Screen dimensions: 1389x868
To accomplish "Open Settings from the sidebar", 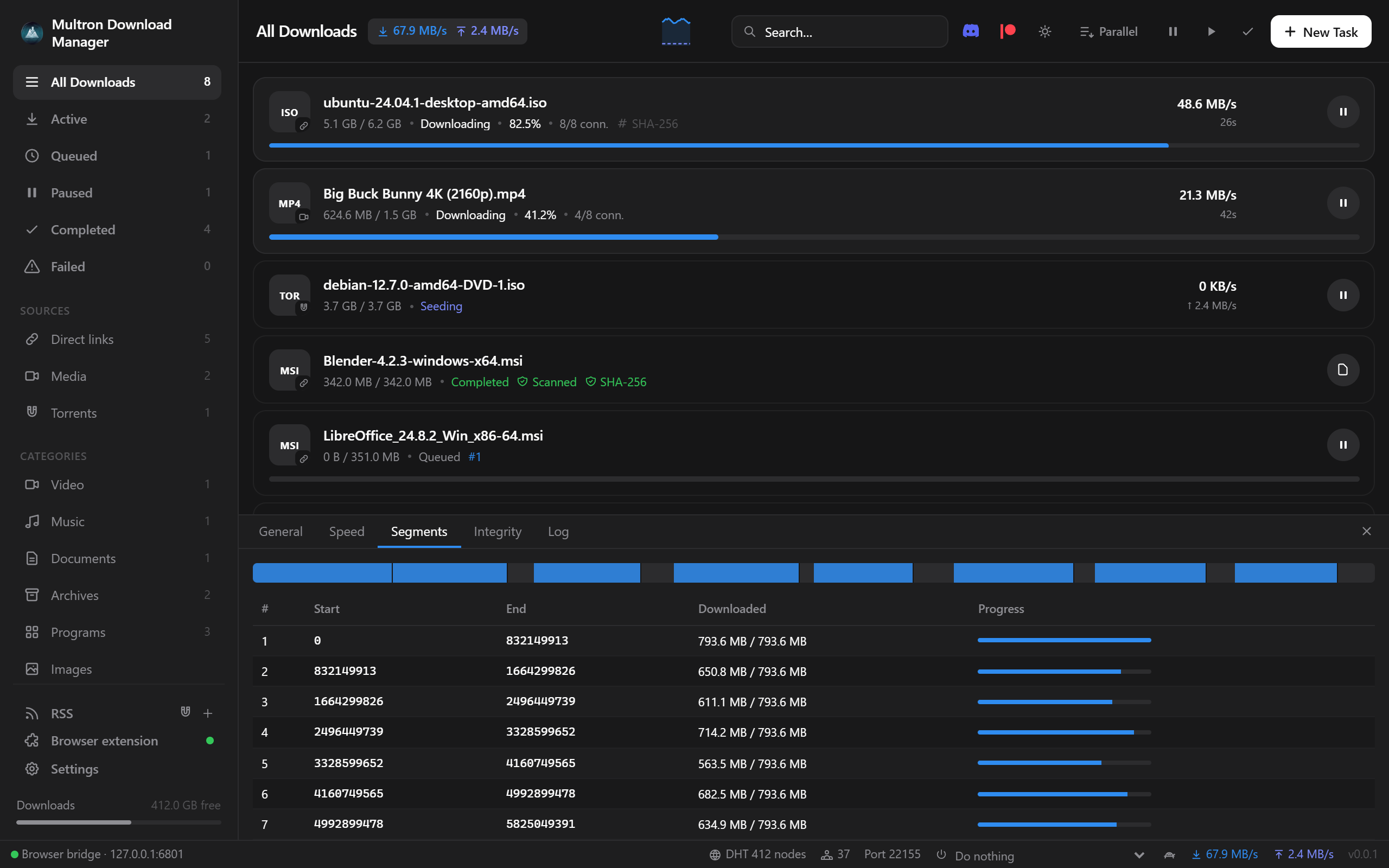I will (x=117, y=769).
